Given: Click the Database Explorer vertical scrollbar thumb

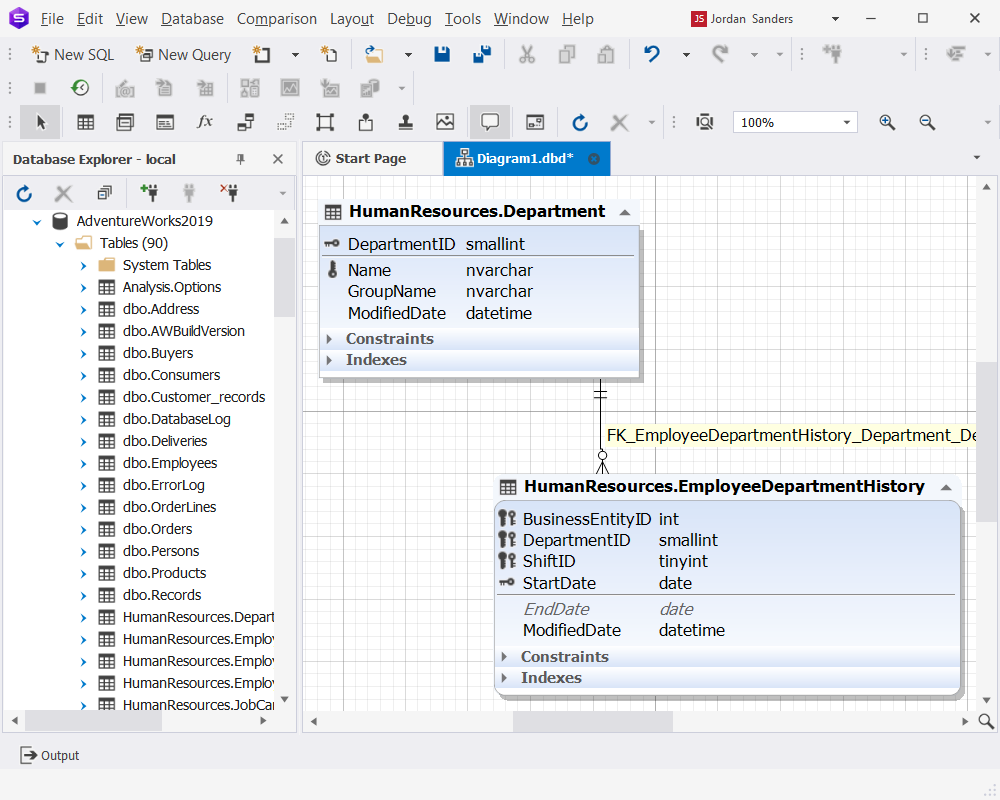Looking at the screenshot, I should click(284, 278).
